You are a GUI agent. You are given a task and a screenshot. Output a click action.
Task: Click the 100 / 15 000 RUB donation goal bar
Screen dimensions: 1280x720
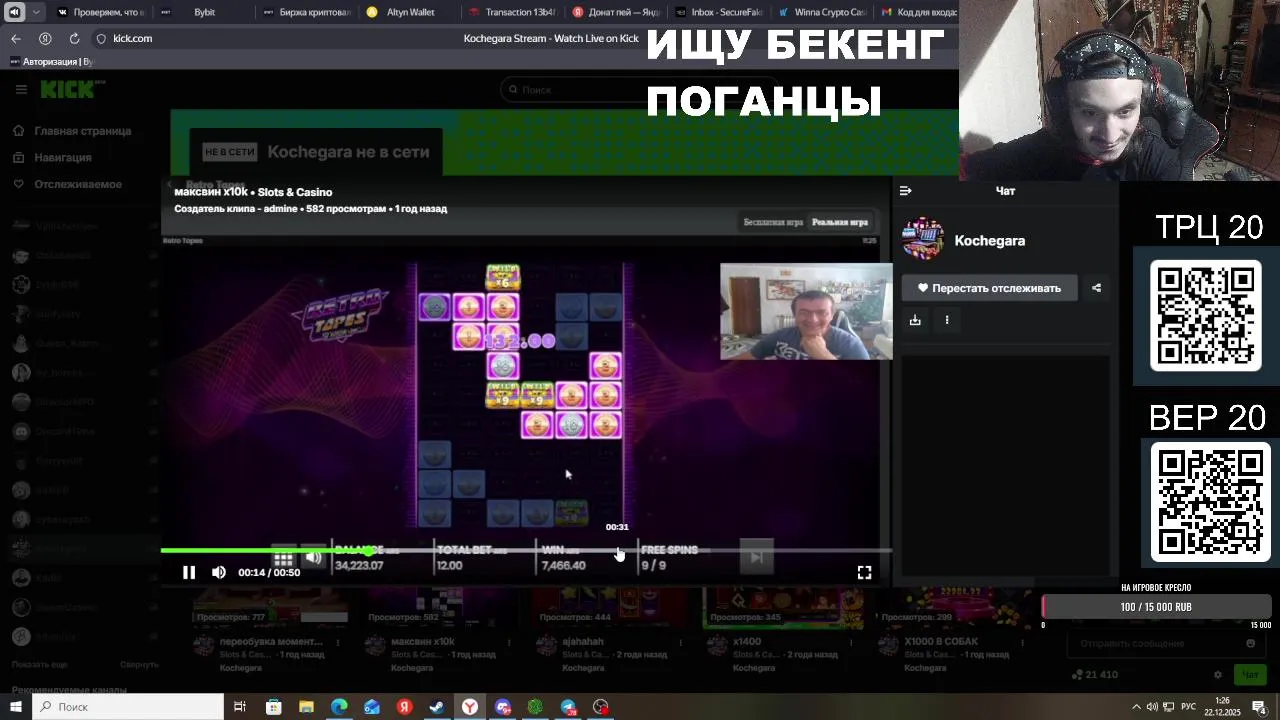point(1156,607)
